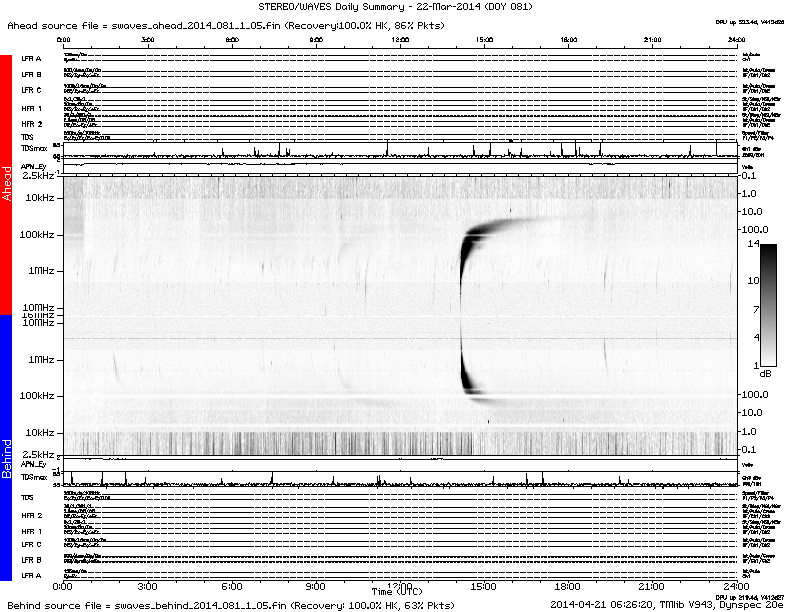
Task: Click the Ahead 2.5kHz frequency axis label
Action: coord(38,176)
